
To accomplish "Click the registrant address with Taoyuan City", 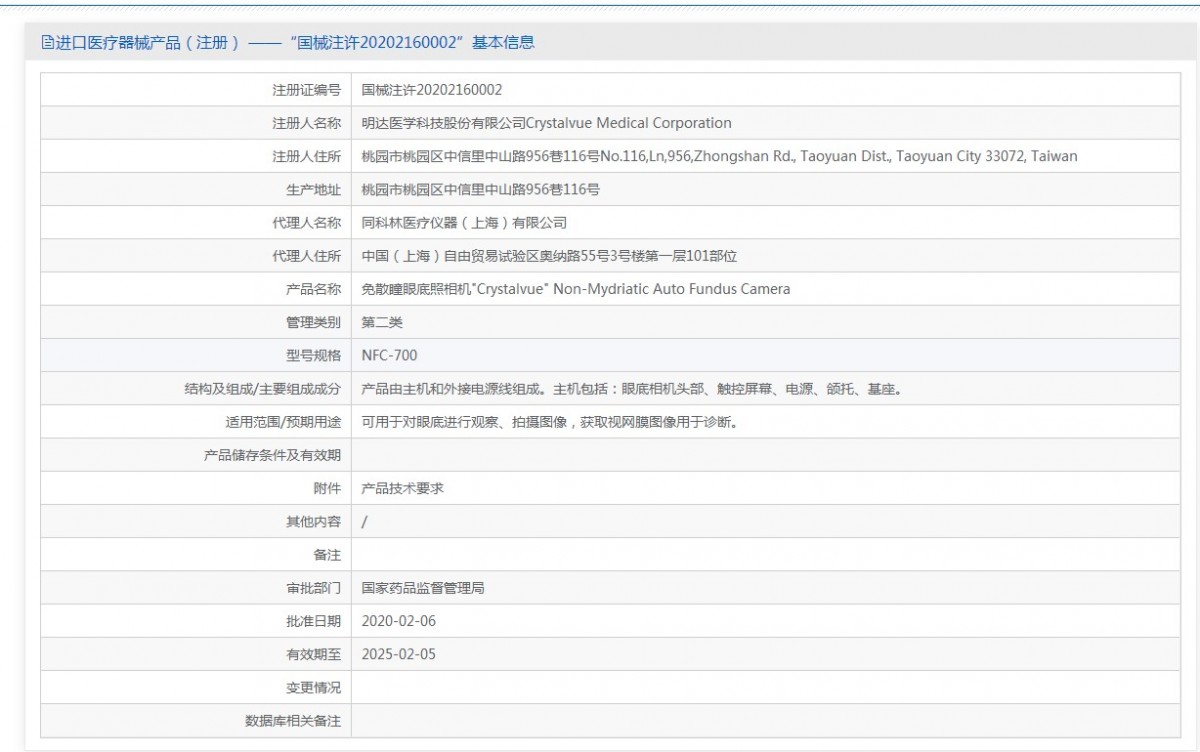I will [x=719, y=156].
